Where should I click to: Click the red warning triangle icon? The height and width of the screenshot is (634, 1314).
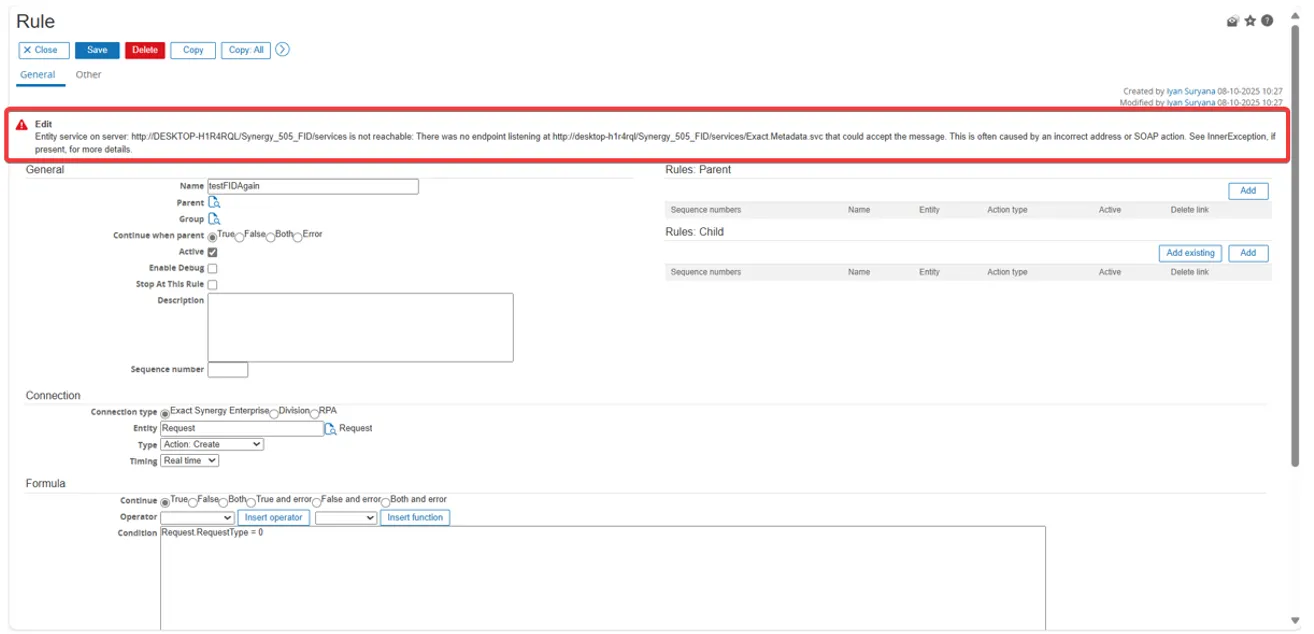pos(21,125)
